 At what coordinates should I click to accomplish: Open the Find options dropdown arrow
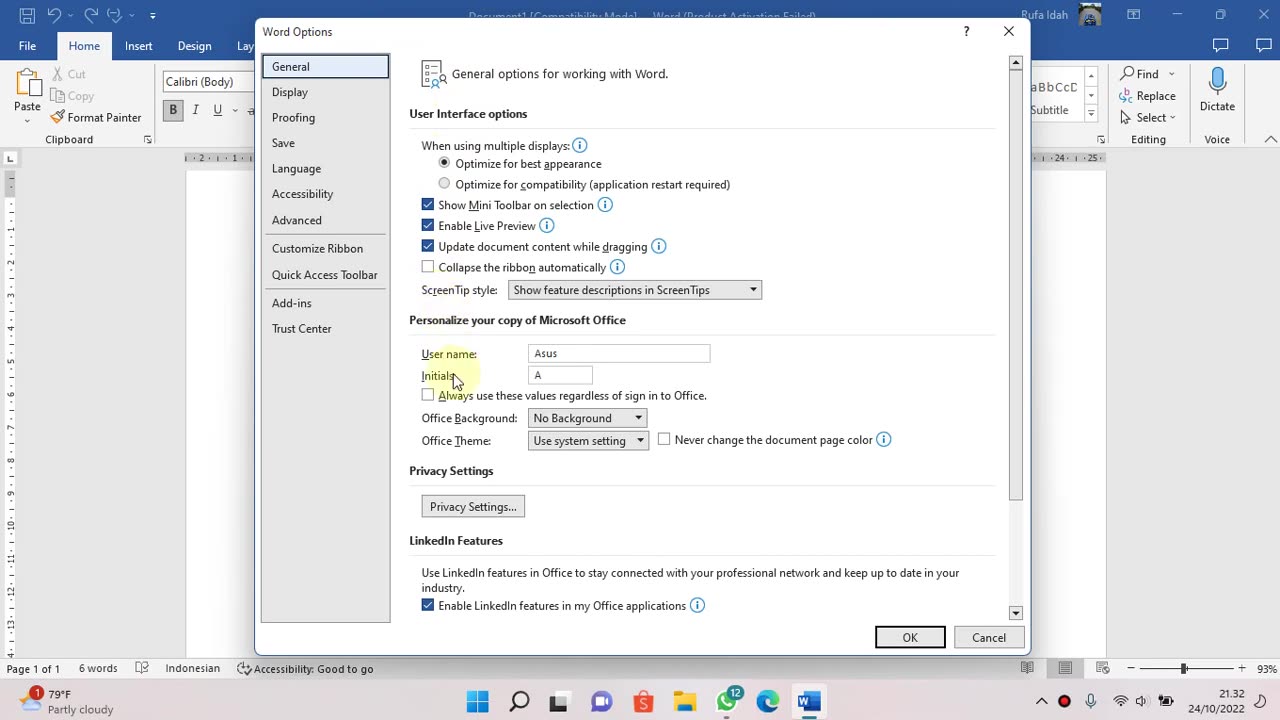point(1171,74)
